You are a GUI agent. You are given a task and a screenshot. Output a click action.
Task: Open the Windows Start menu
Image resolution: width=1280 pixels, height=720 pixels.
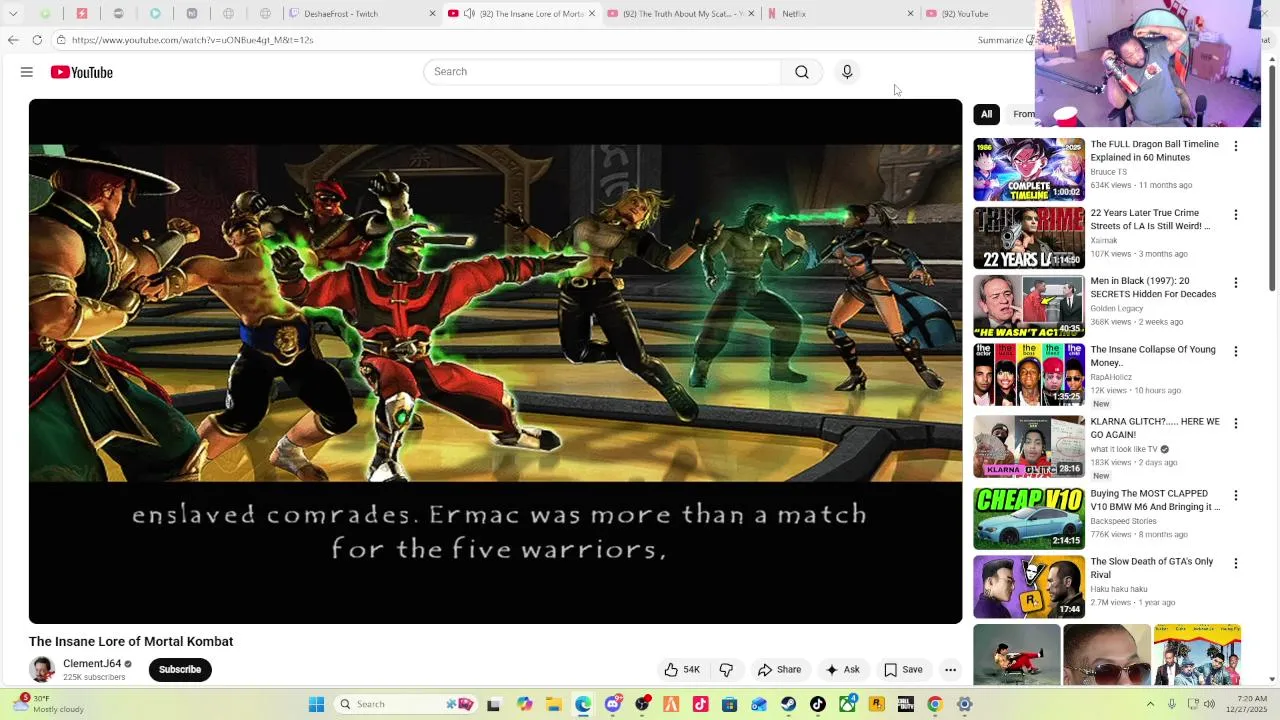pyautogui.click(x=316, y=704)
